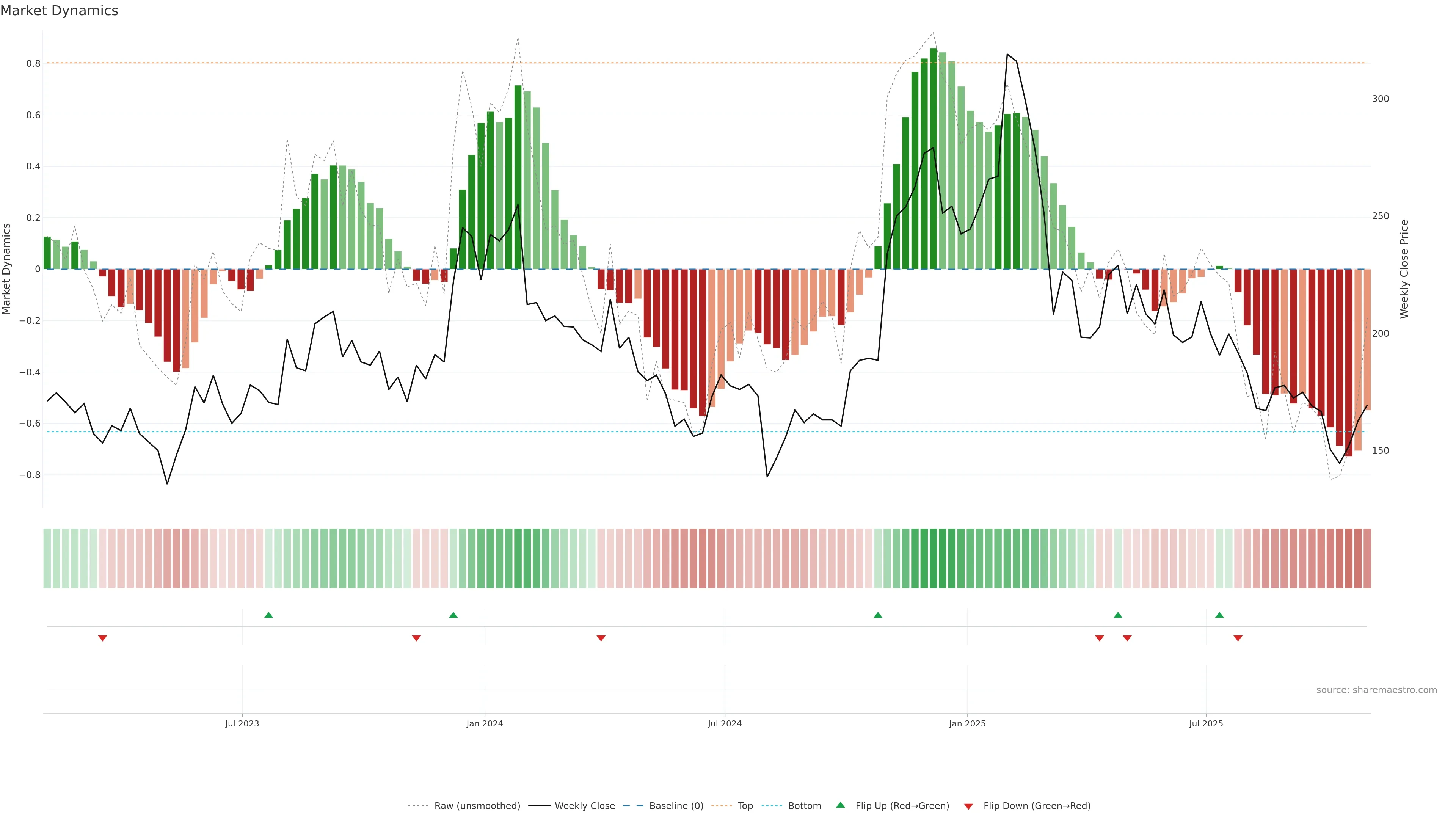This screenshot has height=819, width=1456.
Task: Click the Weekly Close Price axis title
Action: (1404, 269)
